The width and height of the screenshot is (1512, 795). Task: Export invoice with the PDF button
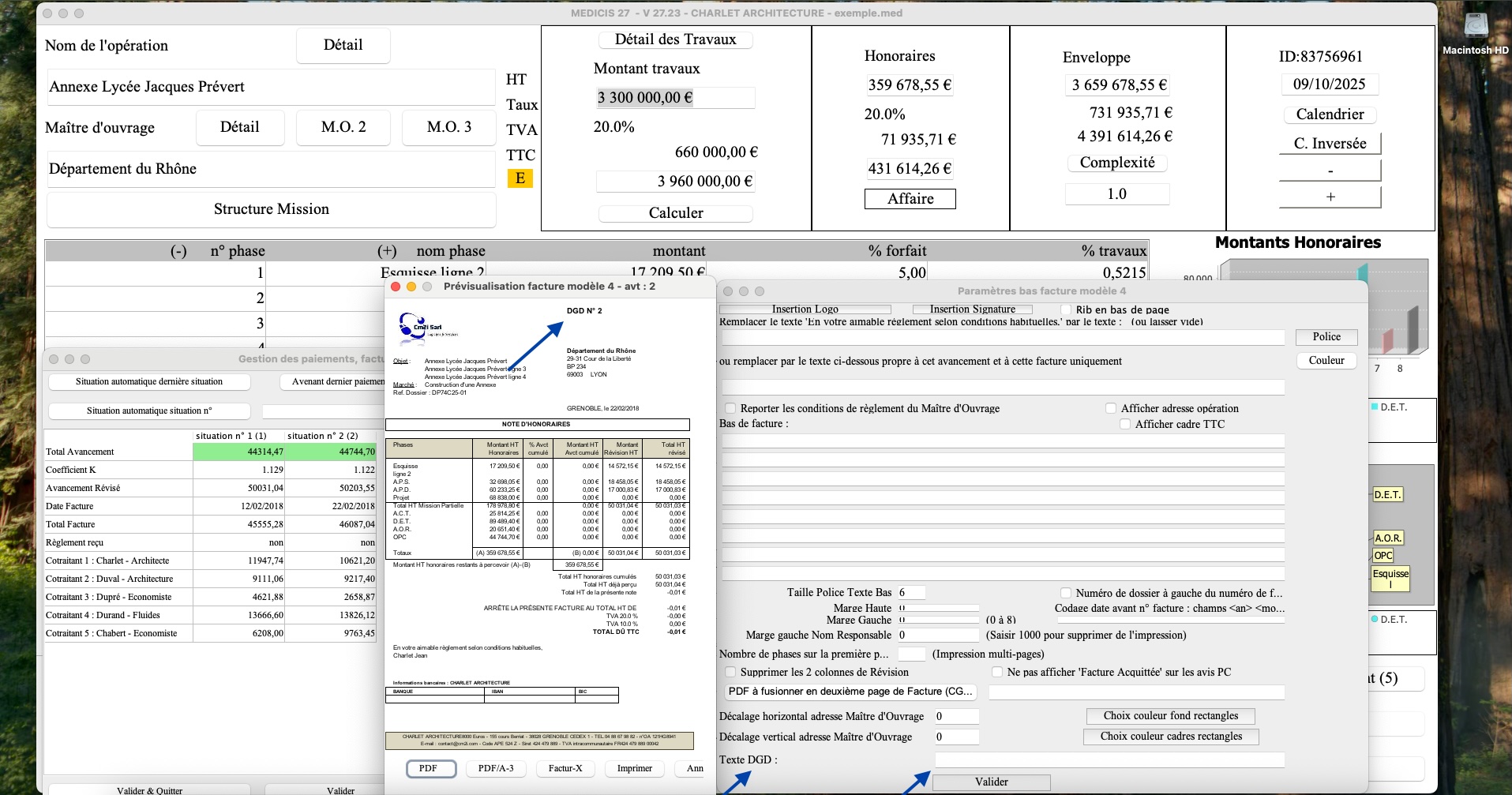tap(431, 768)
